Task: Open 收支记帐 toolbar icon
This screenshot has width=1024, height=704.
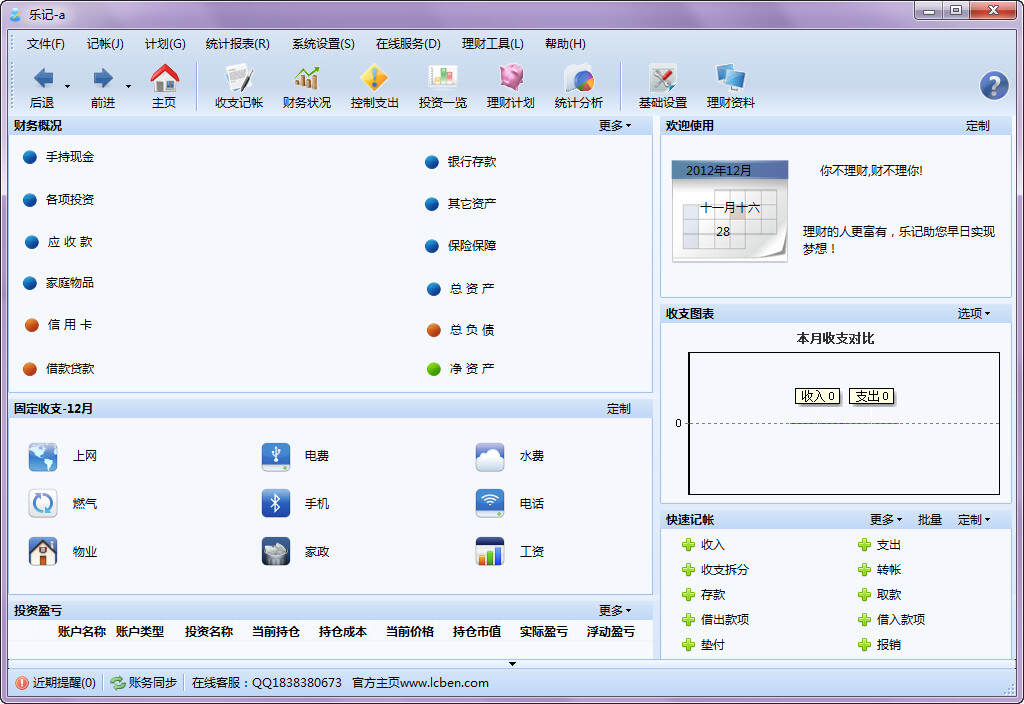Action: click(x=238, y=79)
